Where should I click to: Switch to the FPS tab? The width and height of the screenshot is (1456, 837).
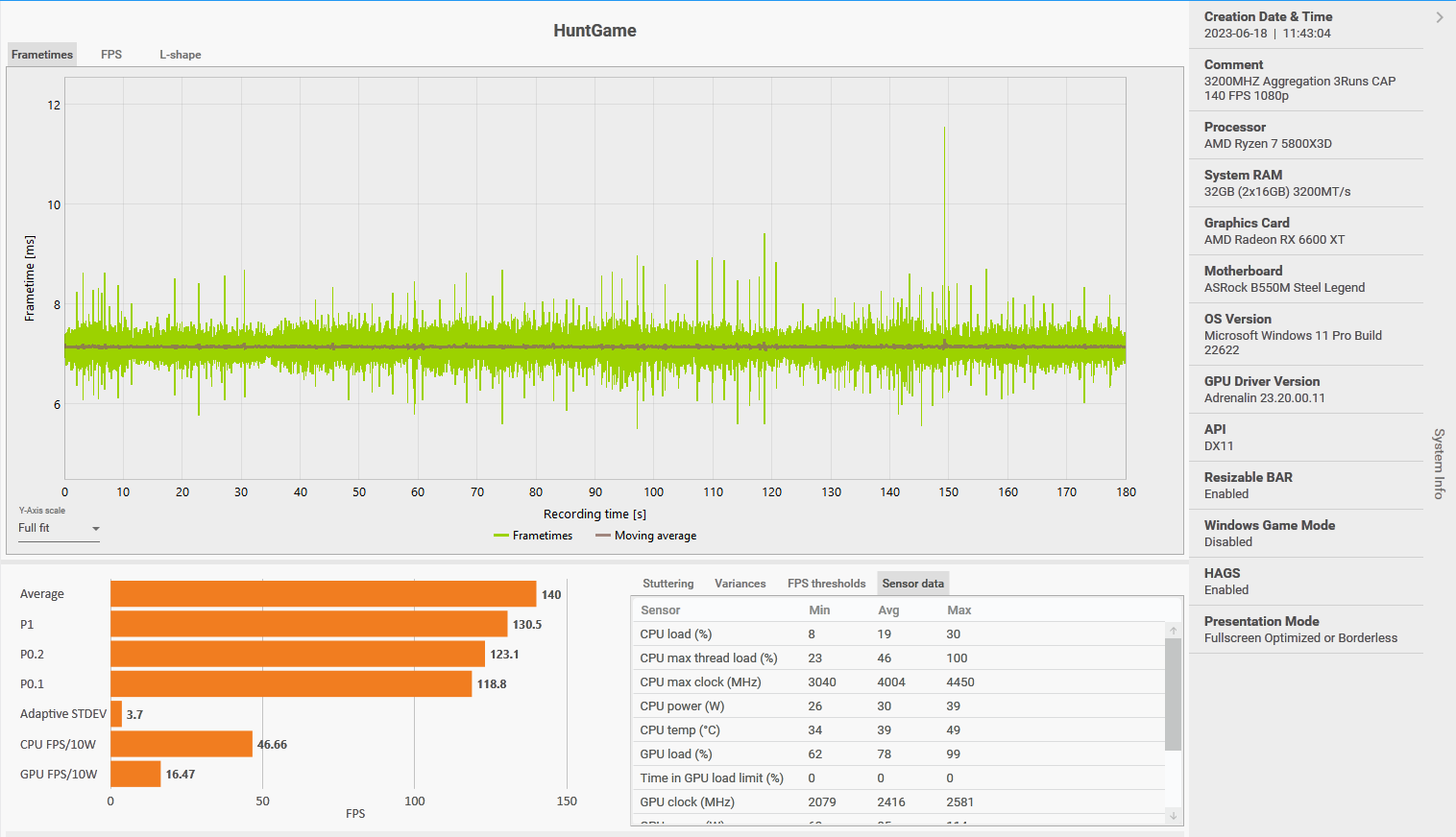pyautogui.click(x=110, y=55)
